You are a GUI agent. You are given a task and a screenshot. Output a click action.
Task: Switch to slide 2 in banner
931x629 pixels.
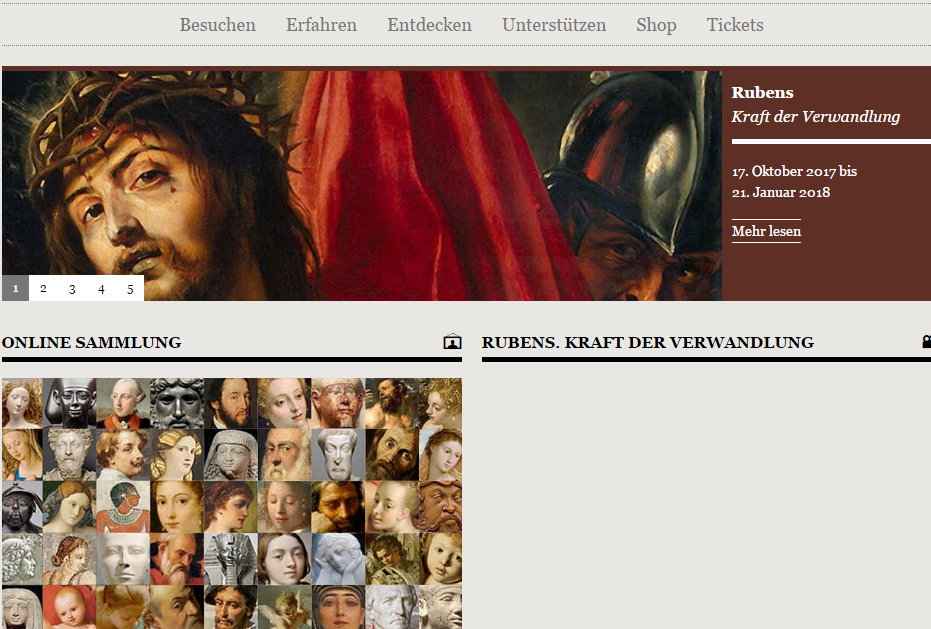pos(43,289)
